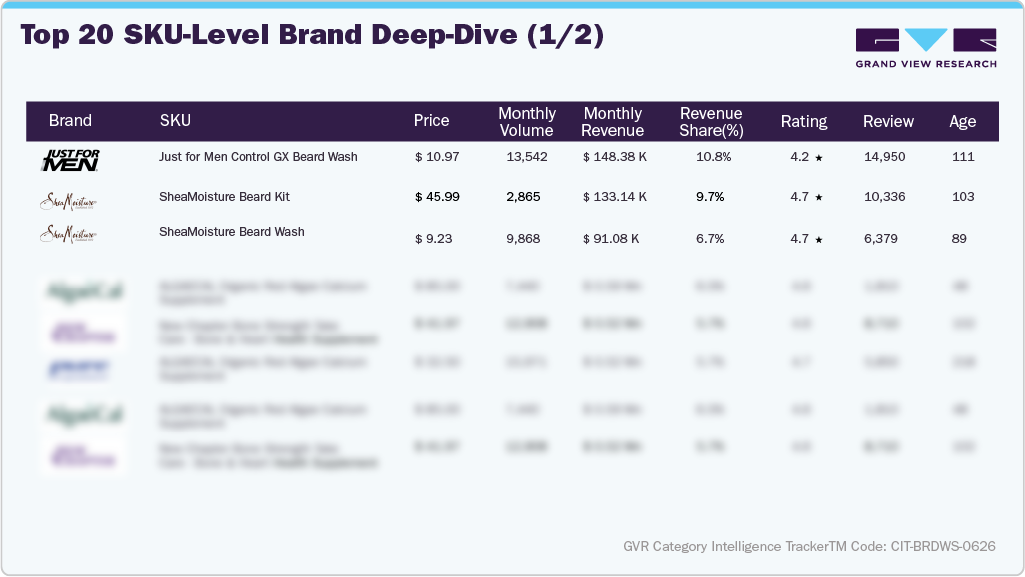Click the Monthly Volume column header
Image resolution: width=1025 pixels, height=577 pixels.
527,122
